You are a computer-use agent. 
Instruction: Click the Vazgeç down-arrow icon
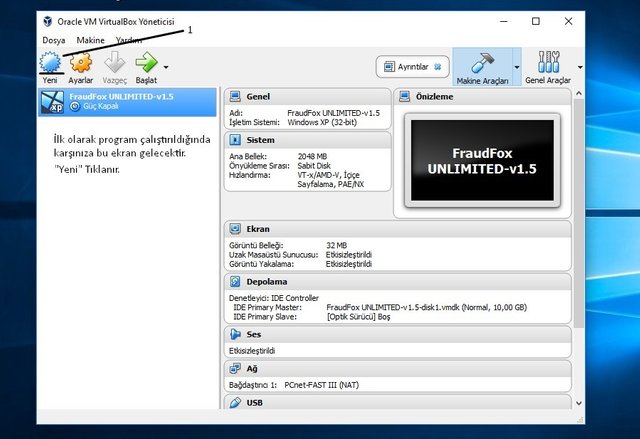tap(114, 62)
